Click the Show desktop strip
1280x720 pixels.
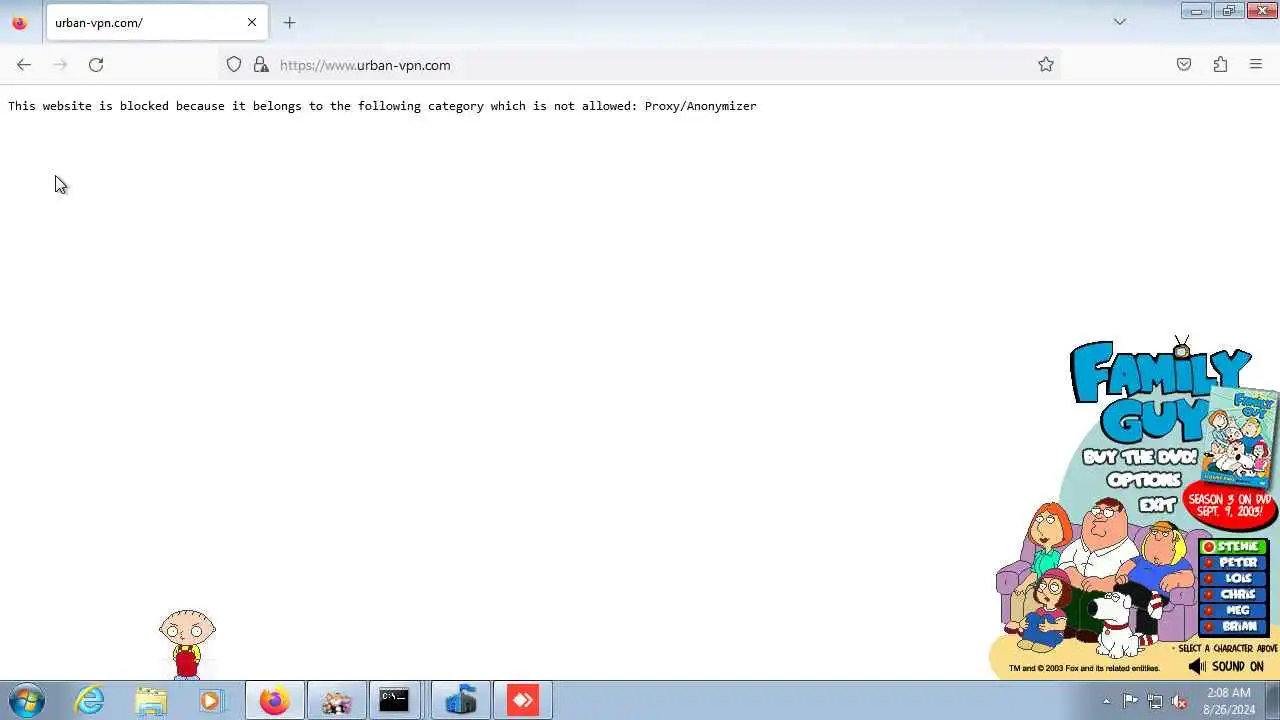tap(1273, 701)
